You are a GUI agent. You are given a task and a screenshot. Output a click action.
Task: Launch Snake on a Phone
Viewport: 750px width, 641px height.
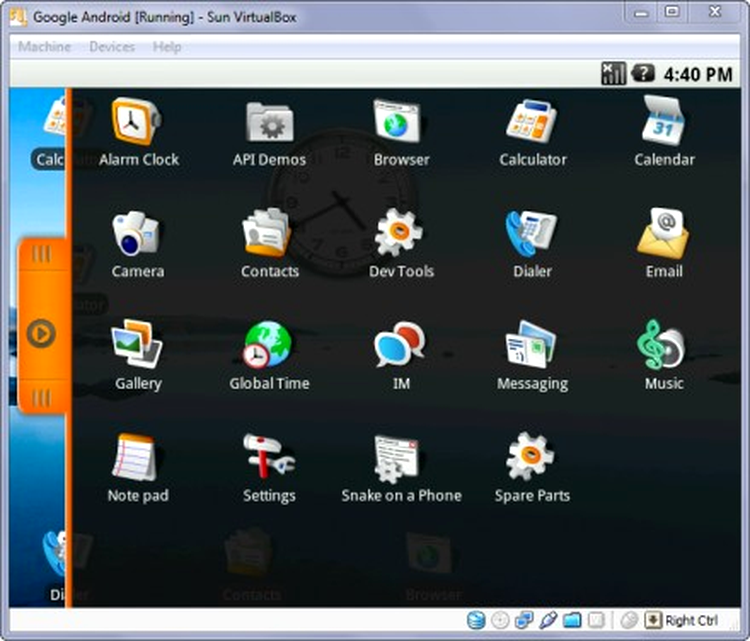[x=401, y=468]
